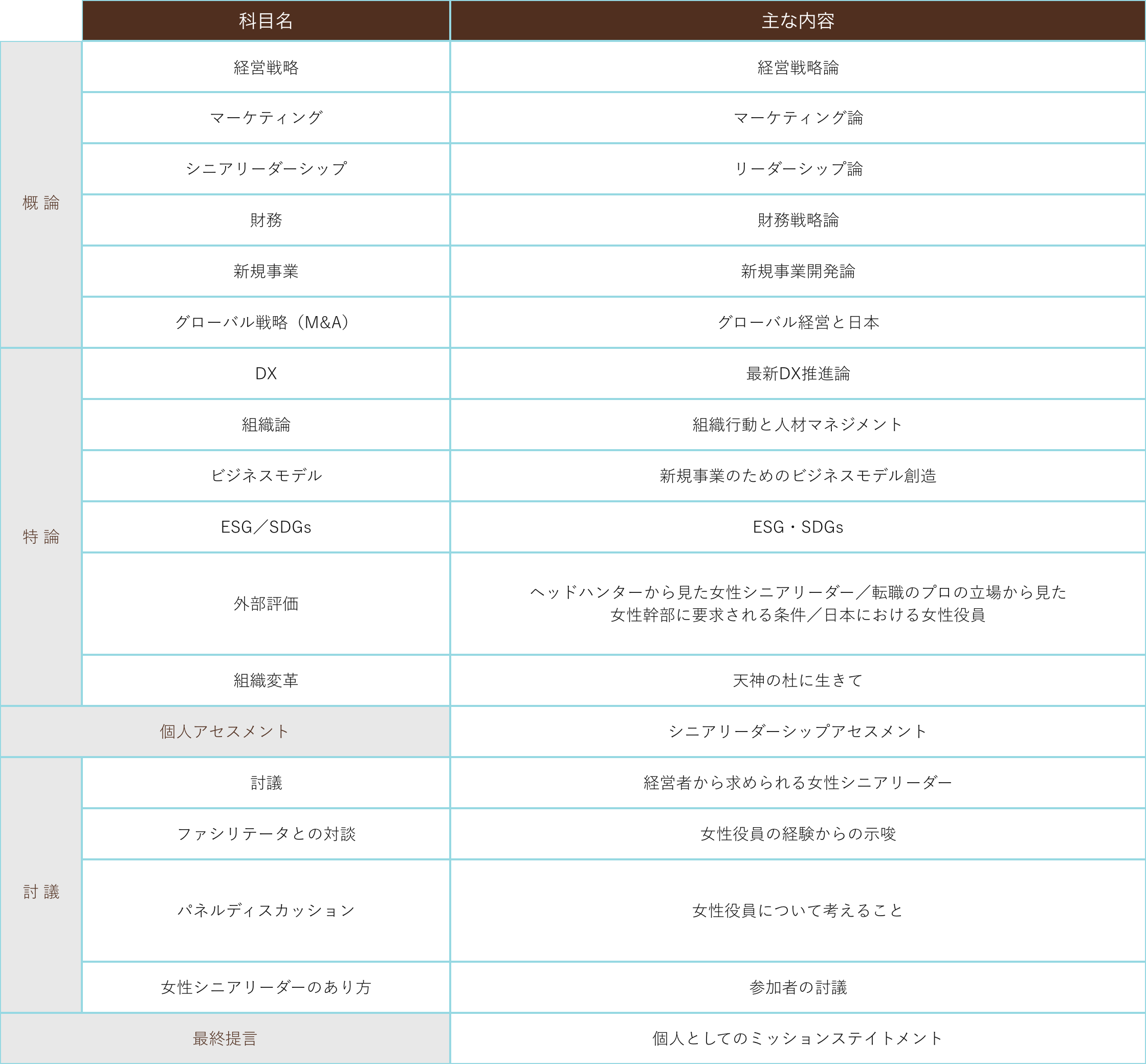Click the 経営戦略 subject cell
The width and height of the screenshot is (1146, 1064).
coord(266,68)
